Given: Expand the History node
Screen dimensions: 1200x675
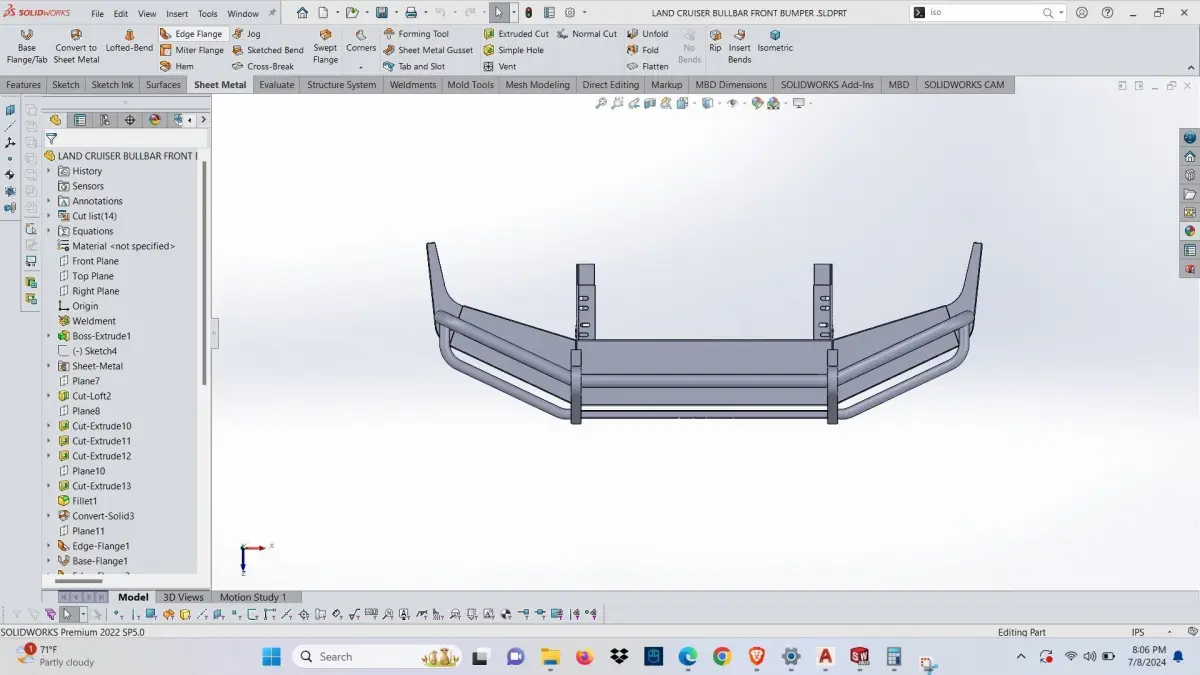Looking at the screenshot, I should pyautogui.click(x=48, y=171).
